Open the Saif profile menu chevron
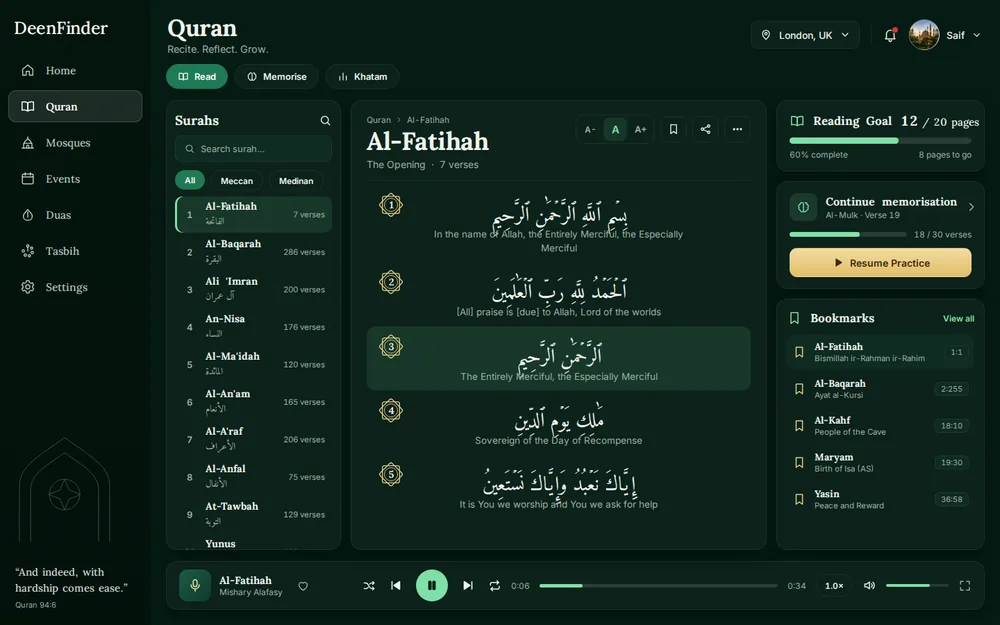This screenshot has height=625, width=1000. (976, 35)
